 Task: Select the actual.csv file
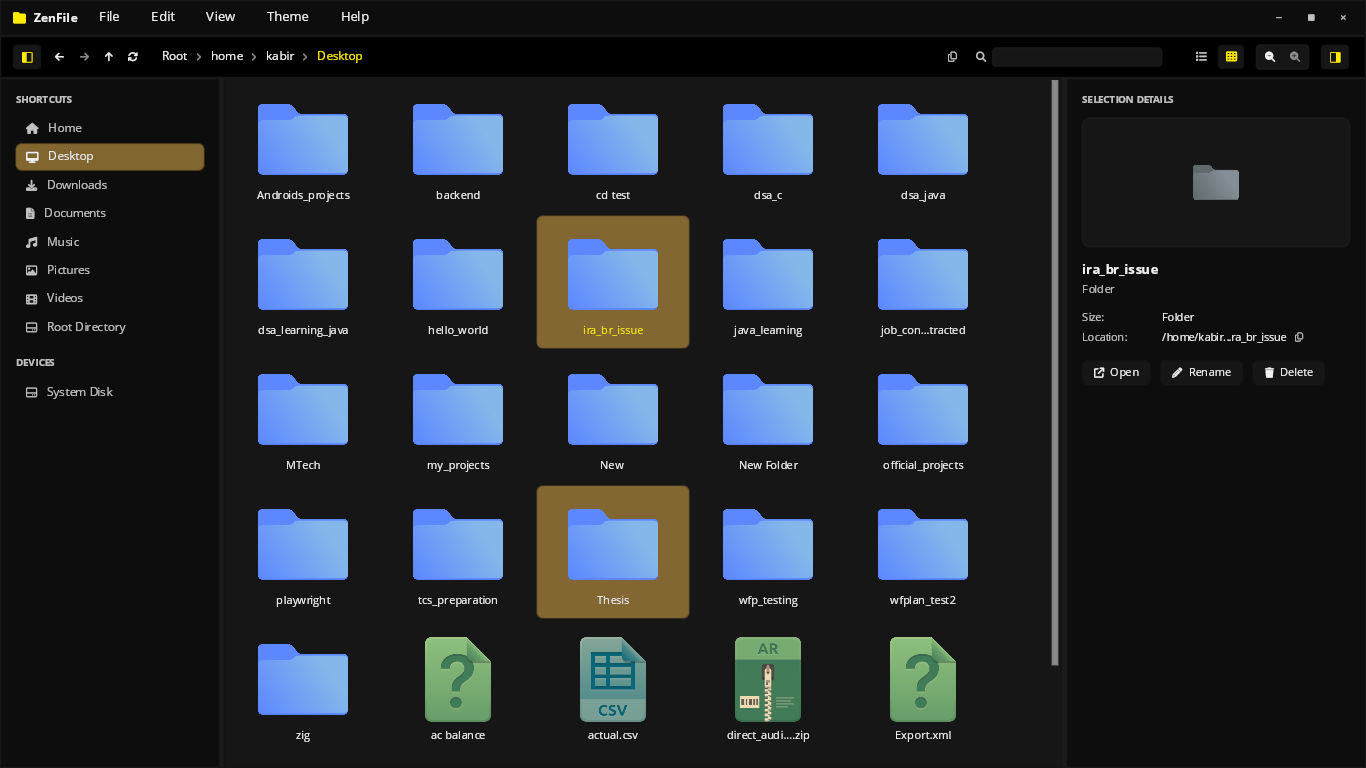pos(613,688)
